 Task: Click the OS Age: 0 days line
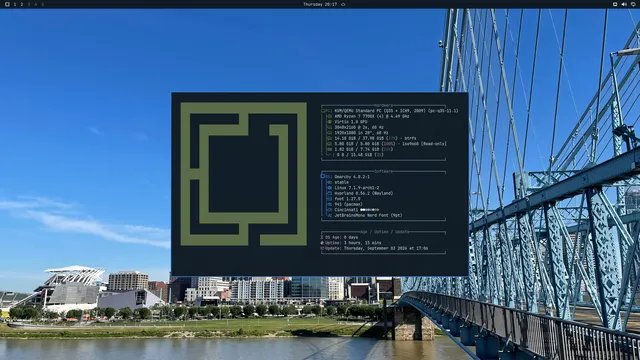(x=339, y=237)
